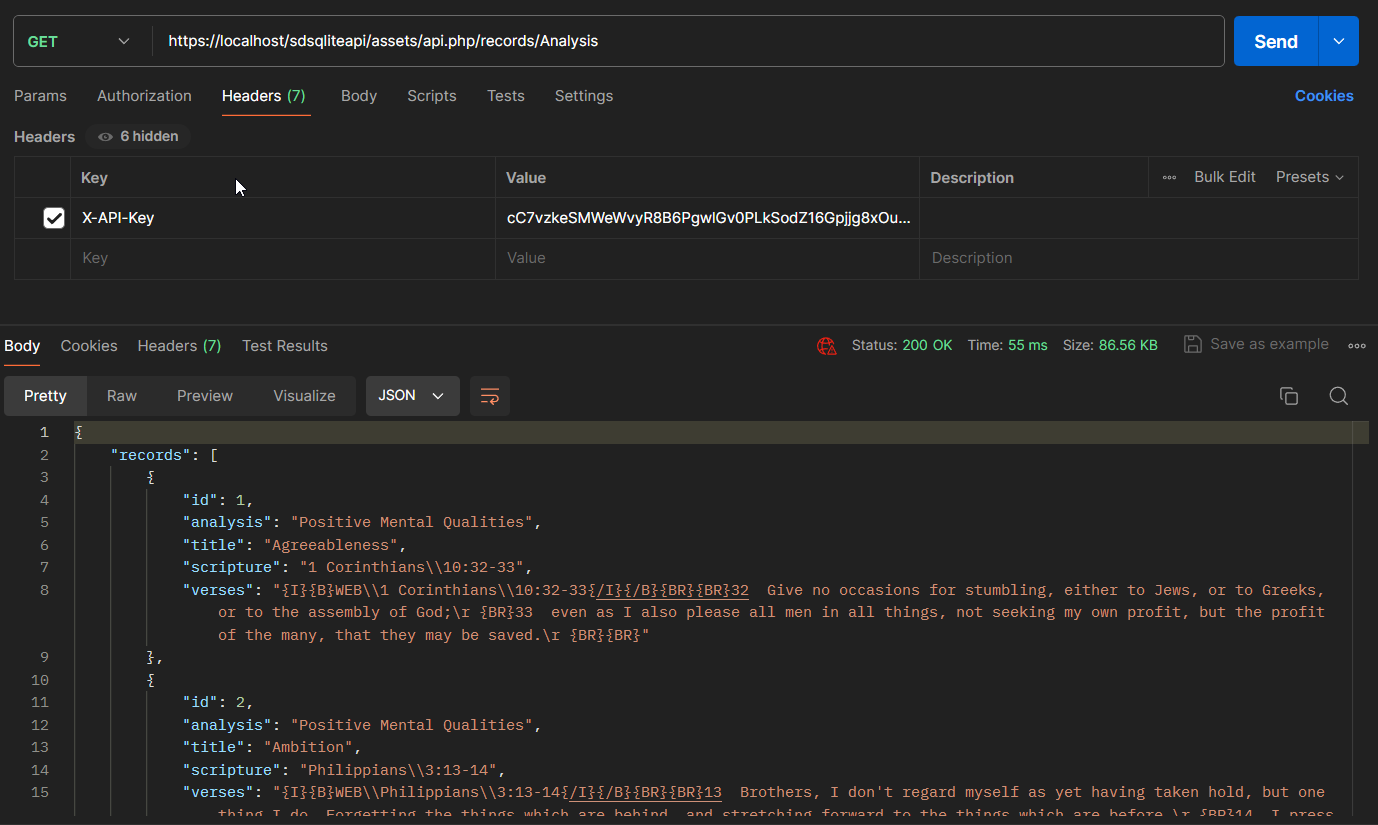1378x825 pixels.
Task: Uncheck the X-API-Key header checkbox
Action: pos(54,218)
